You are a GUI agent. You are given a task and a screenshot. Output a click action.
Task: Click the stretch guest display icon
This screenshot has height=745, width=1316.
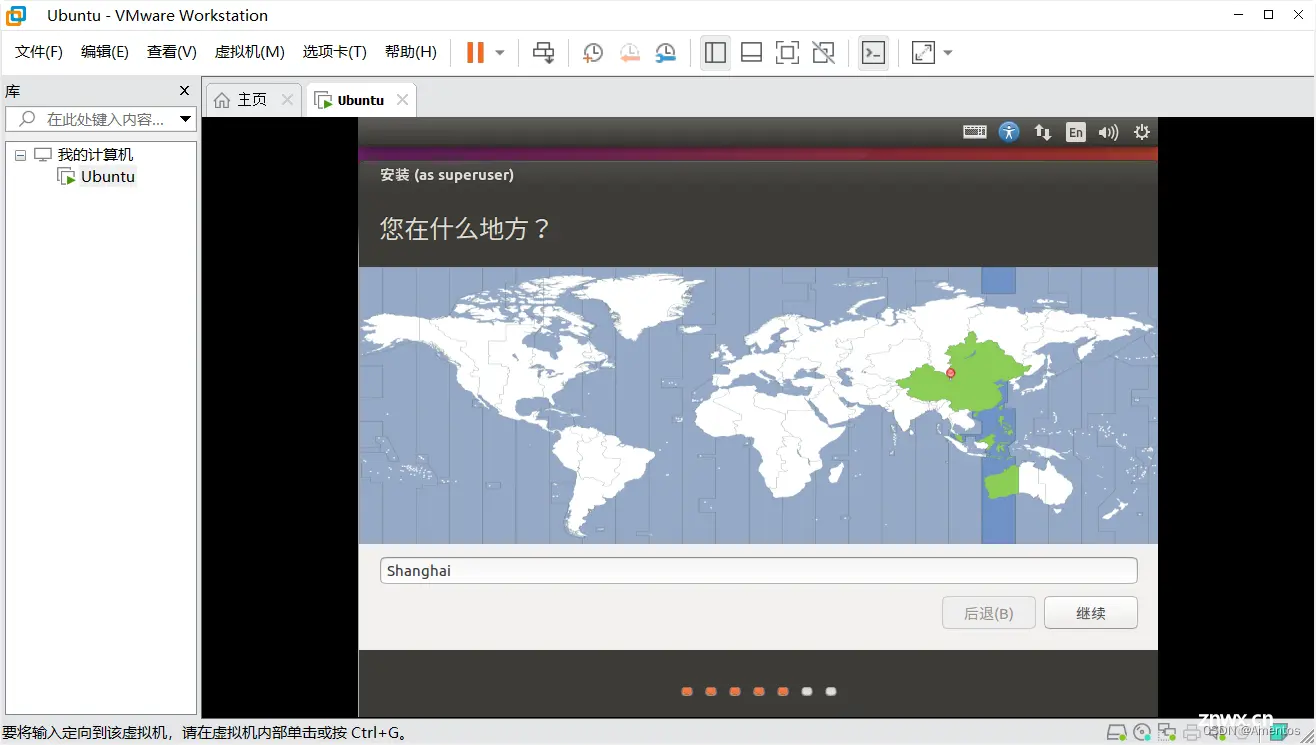click(923, 53)
